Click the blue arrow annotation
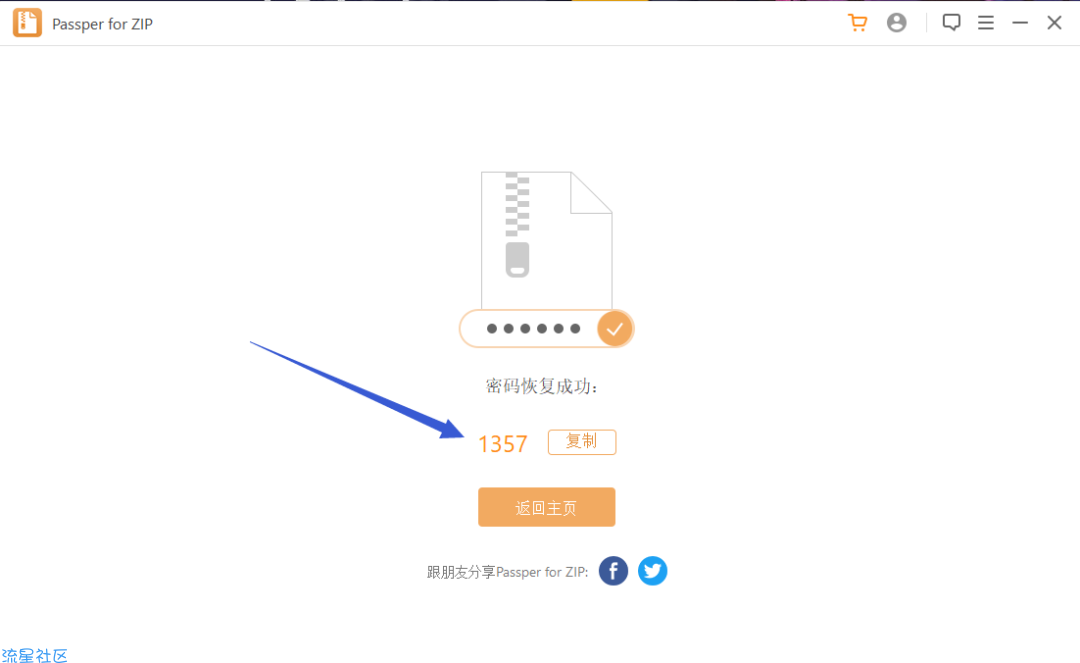 [x=357, y=390]
